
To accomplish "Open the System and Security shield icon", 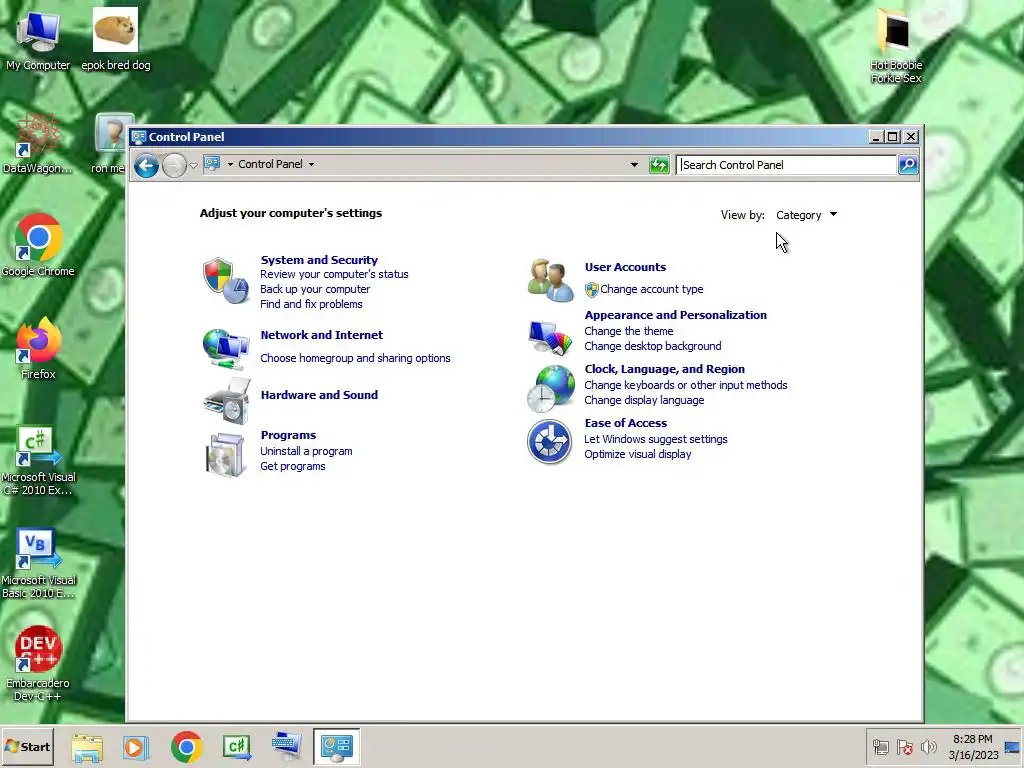I will 225,281.
